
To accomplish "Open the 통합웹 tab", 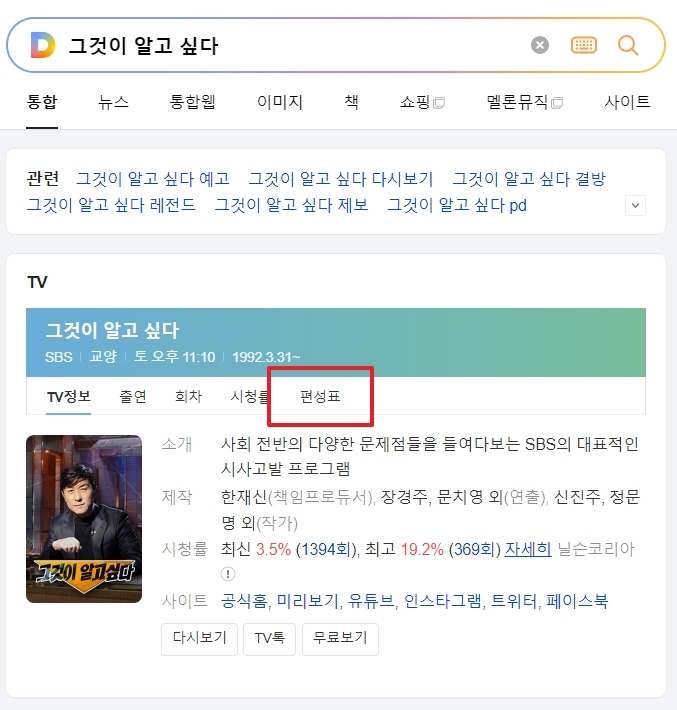I will click(192, 102).
